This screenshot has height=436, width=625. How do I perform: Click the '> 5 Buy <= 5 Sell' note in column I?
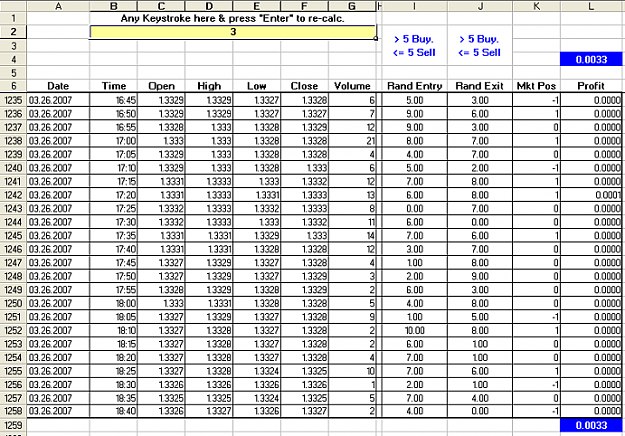pyautogui.click(x=414, y=46)
